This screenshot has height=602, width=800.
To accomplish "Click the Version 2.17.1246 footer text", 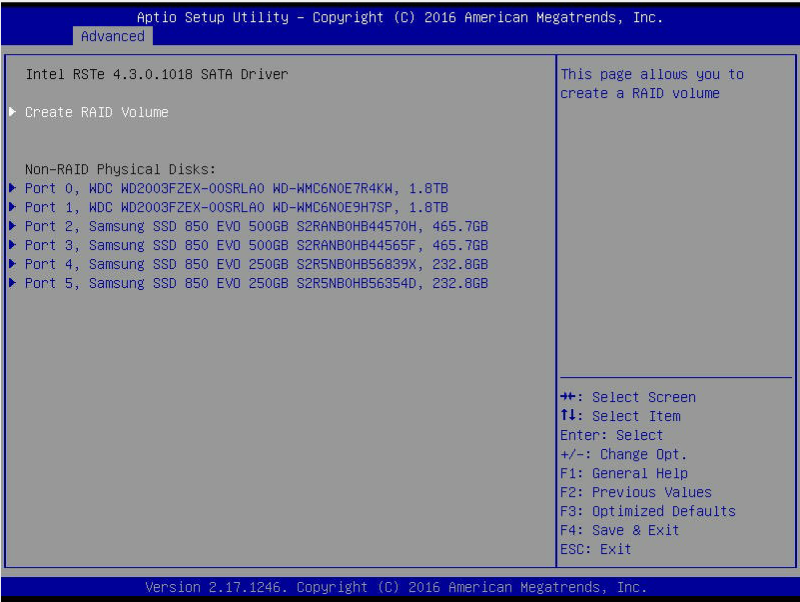I will click(396, 587).
